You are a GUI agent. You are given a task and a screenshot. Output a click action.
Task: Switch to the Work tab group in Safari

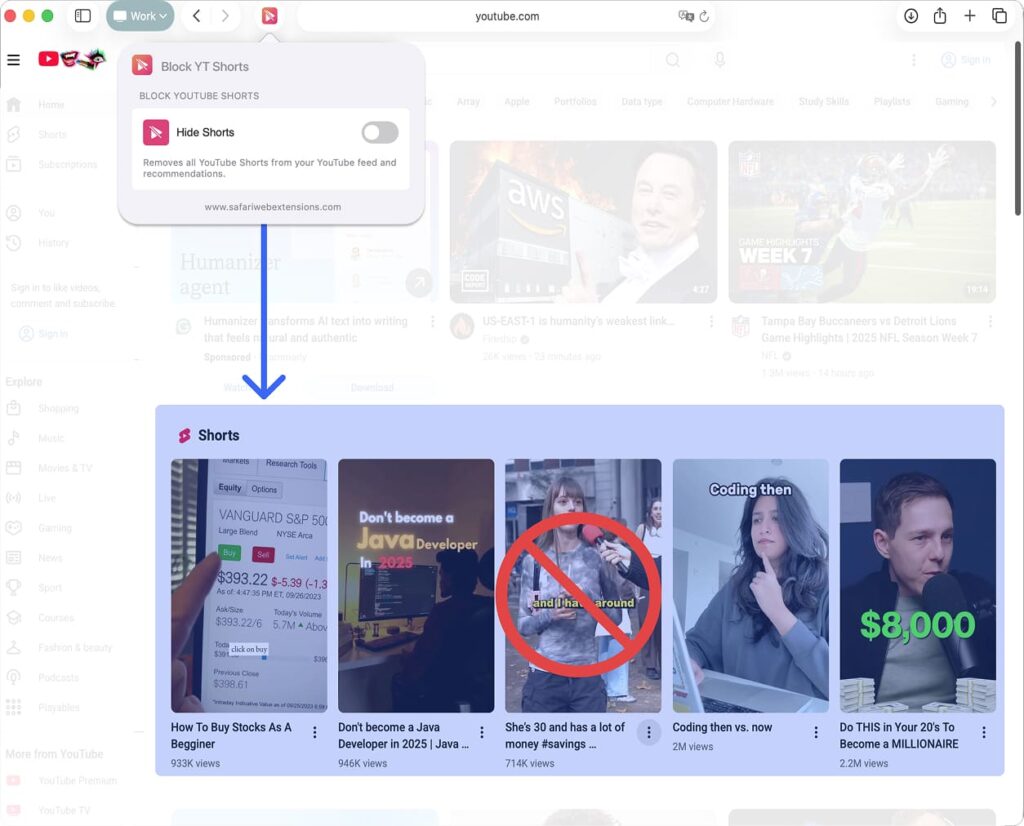[139, 16]
